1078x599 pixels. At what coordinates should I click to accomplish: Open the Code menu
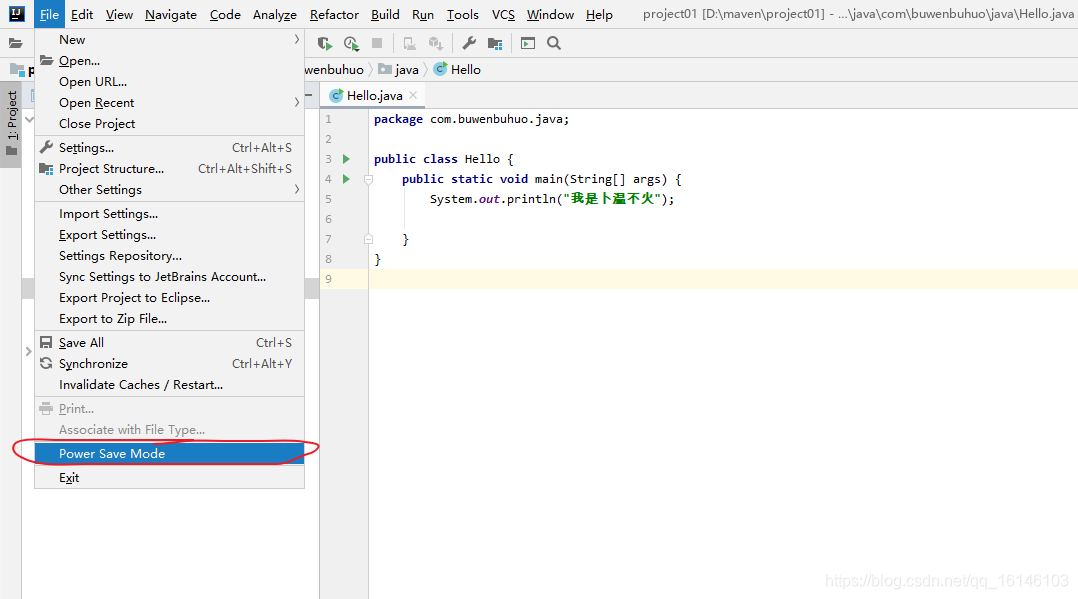[225, 14]
